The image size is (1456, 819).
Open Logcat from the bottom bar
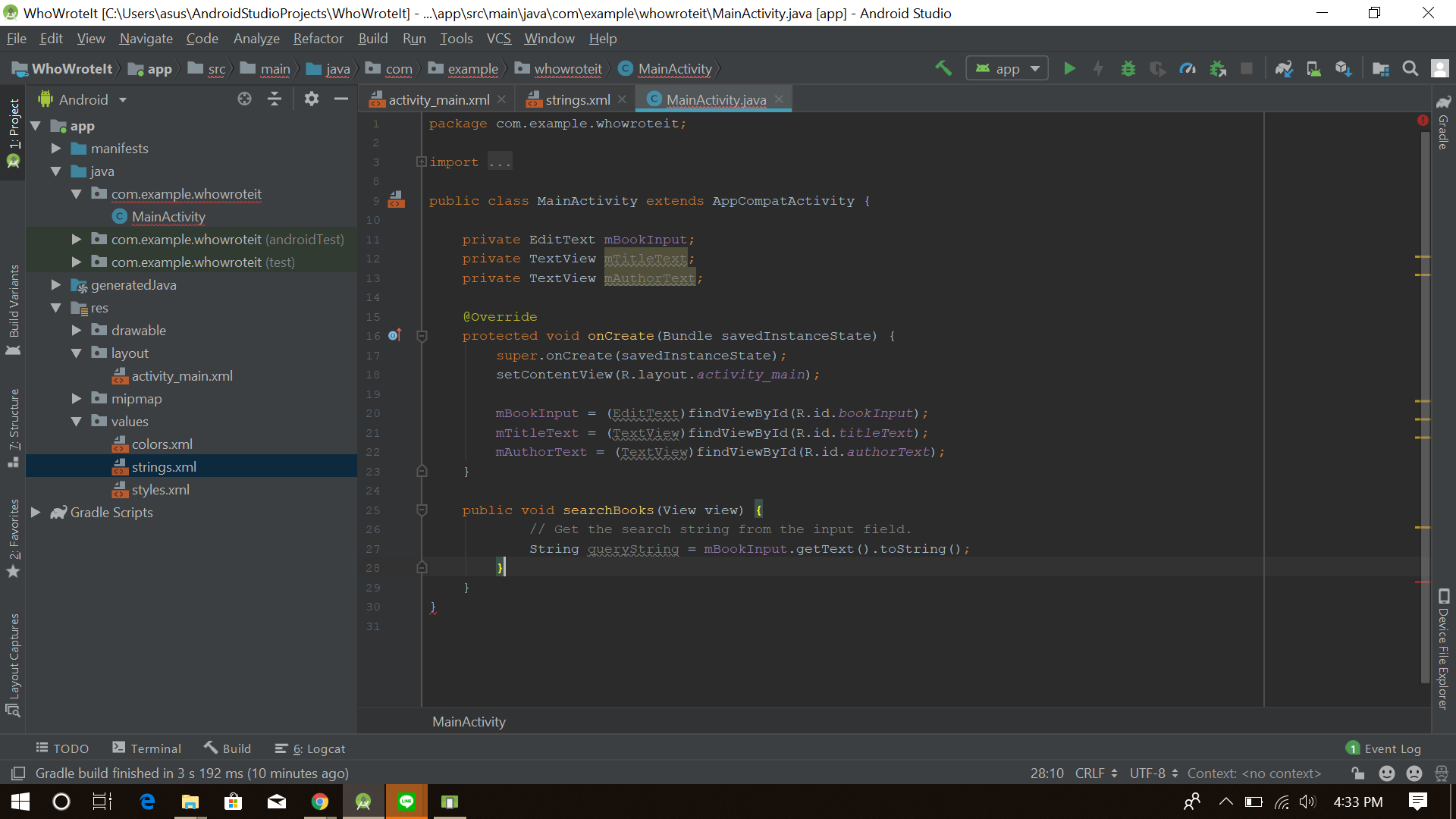(x=317, y=748)
